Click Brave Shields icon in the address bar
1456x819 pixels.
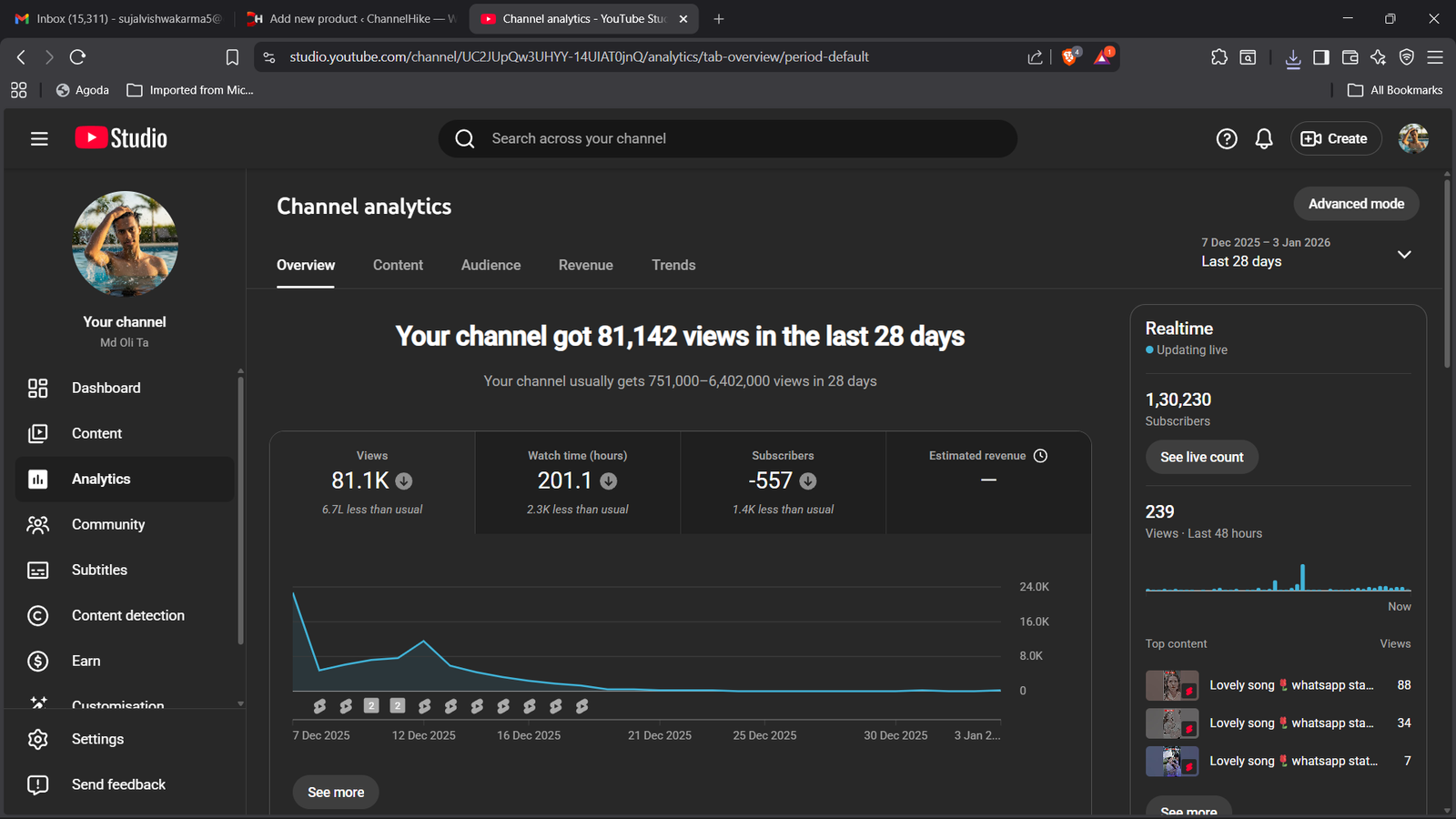click(x=1070, y=56)
